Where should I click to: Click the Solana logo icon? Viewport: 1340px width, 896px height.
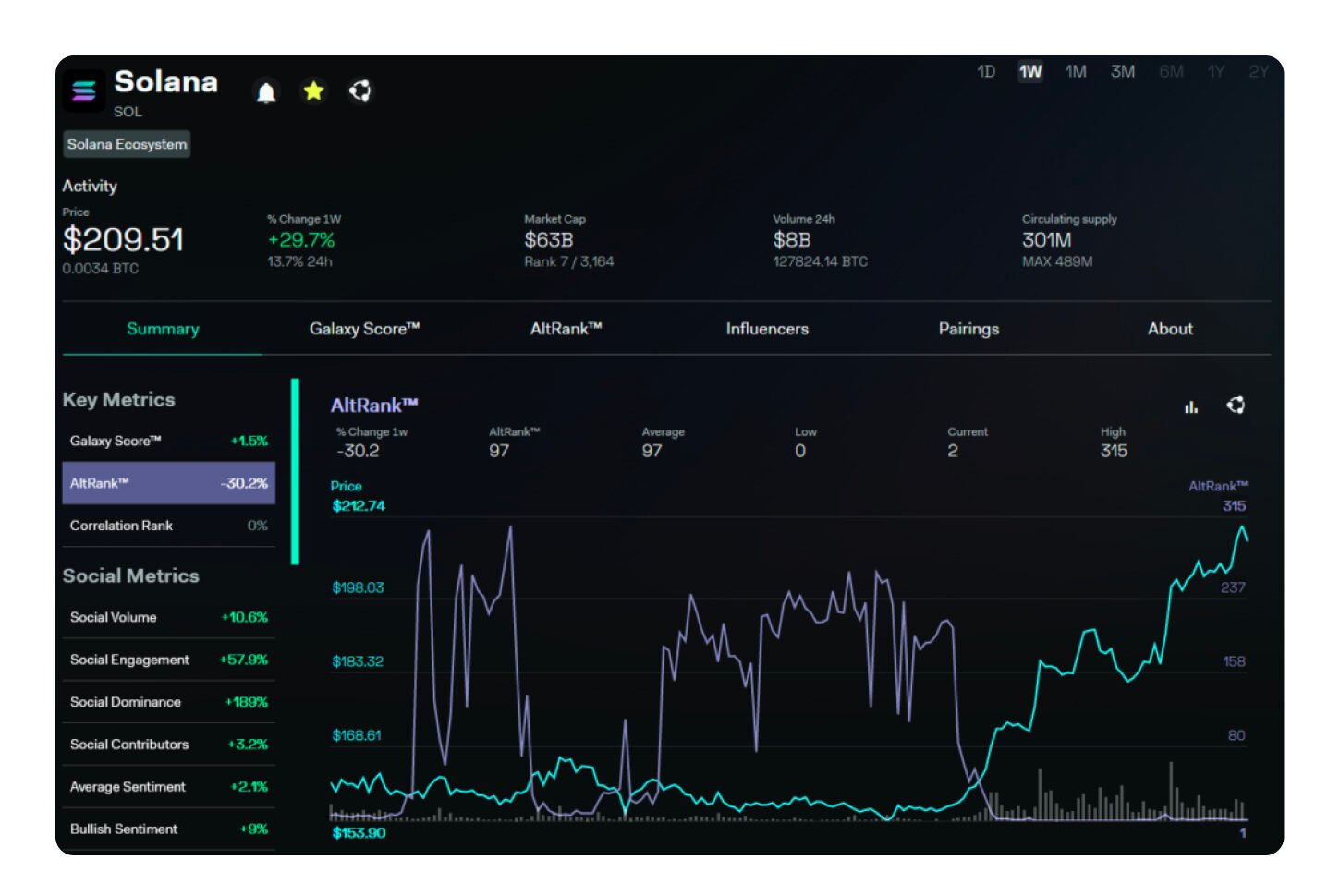[x=84, y=91]
